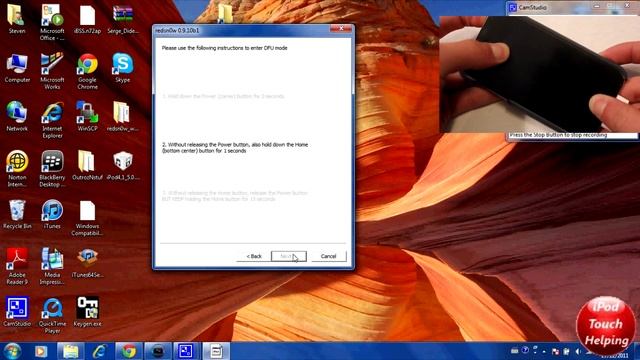Open BlackBerry Desktop shortcut
Image resolution: width=640 pixels, height=360 pixels.
click(x=52, y=169)
